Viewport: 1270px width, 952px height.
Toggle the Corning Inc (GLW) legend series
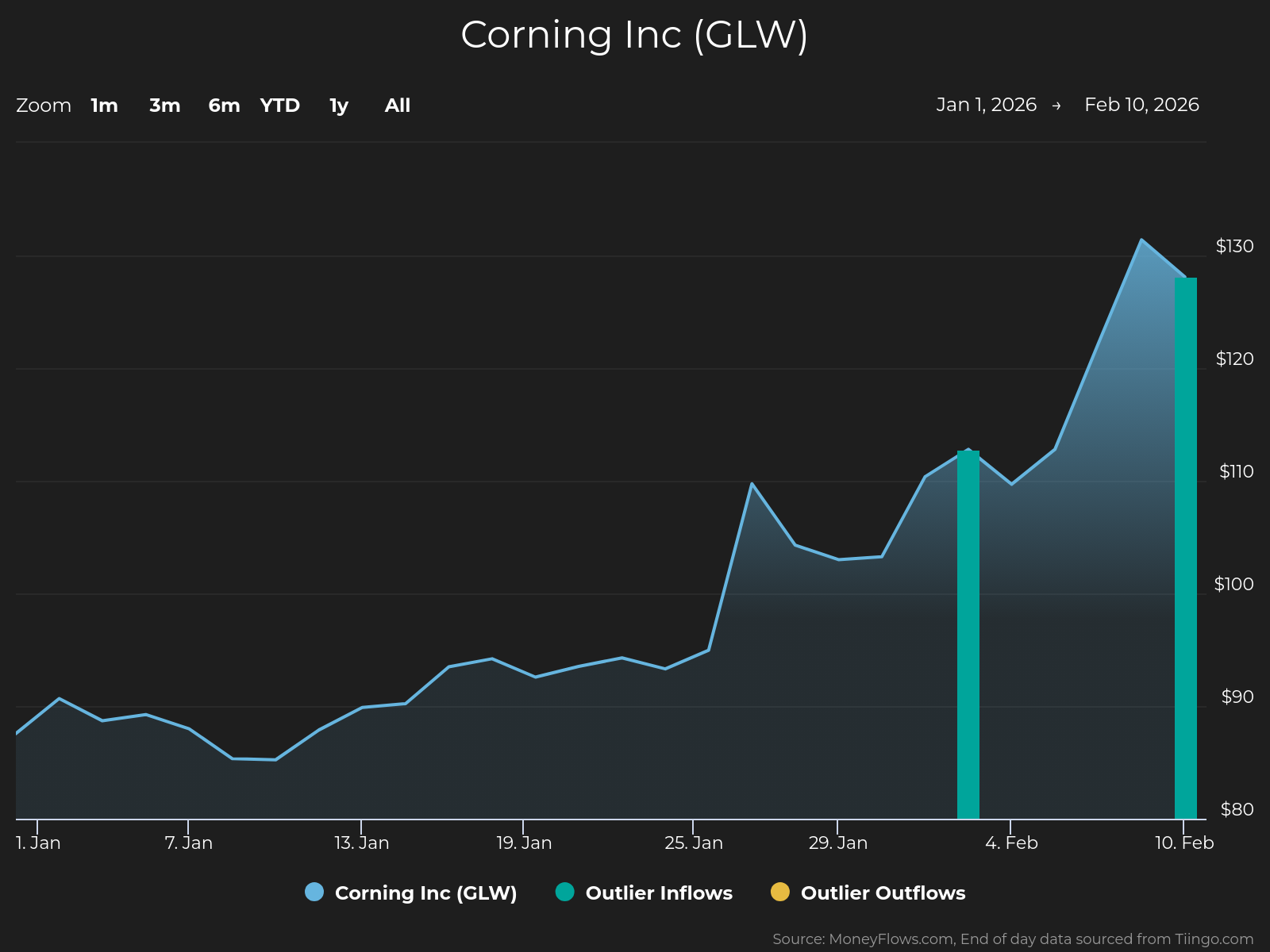click(411, 892)
